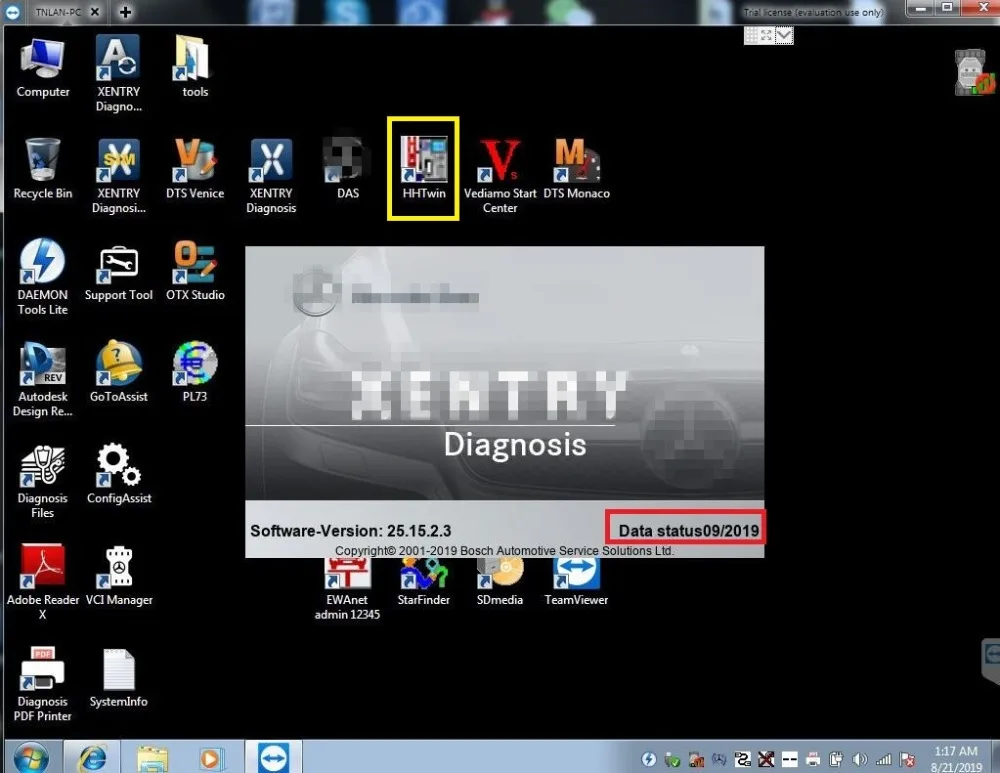Open the network signal tray icon
The image size is (1000, 773).
(884, 759)
